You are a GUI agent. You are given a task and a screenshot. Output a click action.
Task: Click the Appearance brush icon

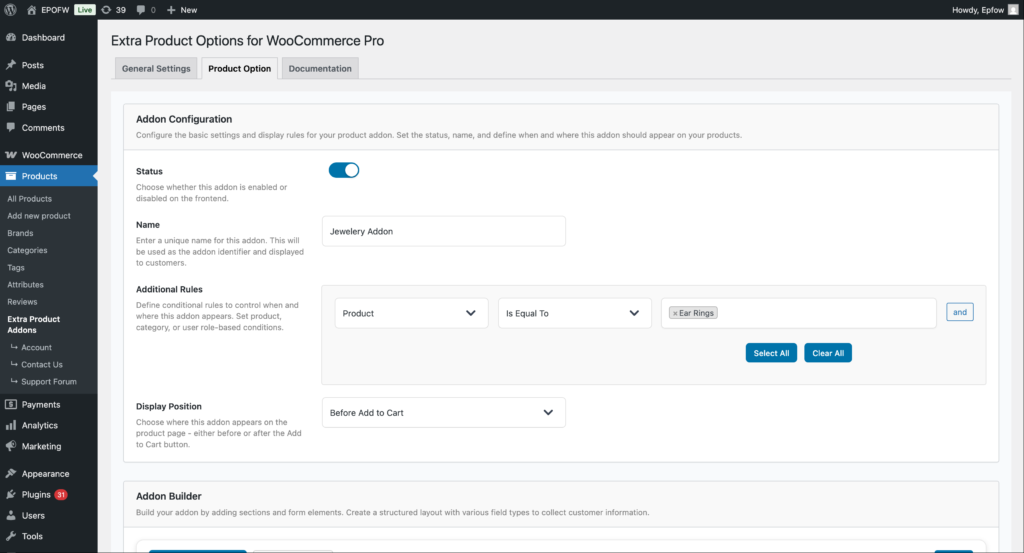[x=11, y=474]
